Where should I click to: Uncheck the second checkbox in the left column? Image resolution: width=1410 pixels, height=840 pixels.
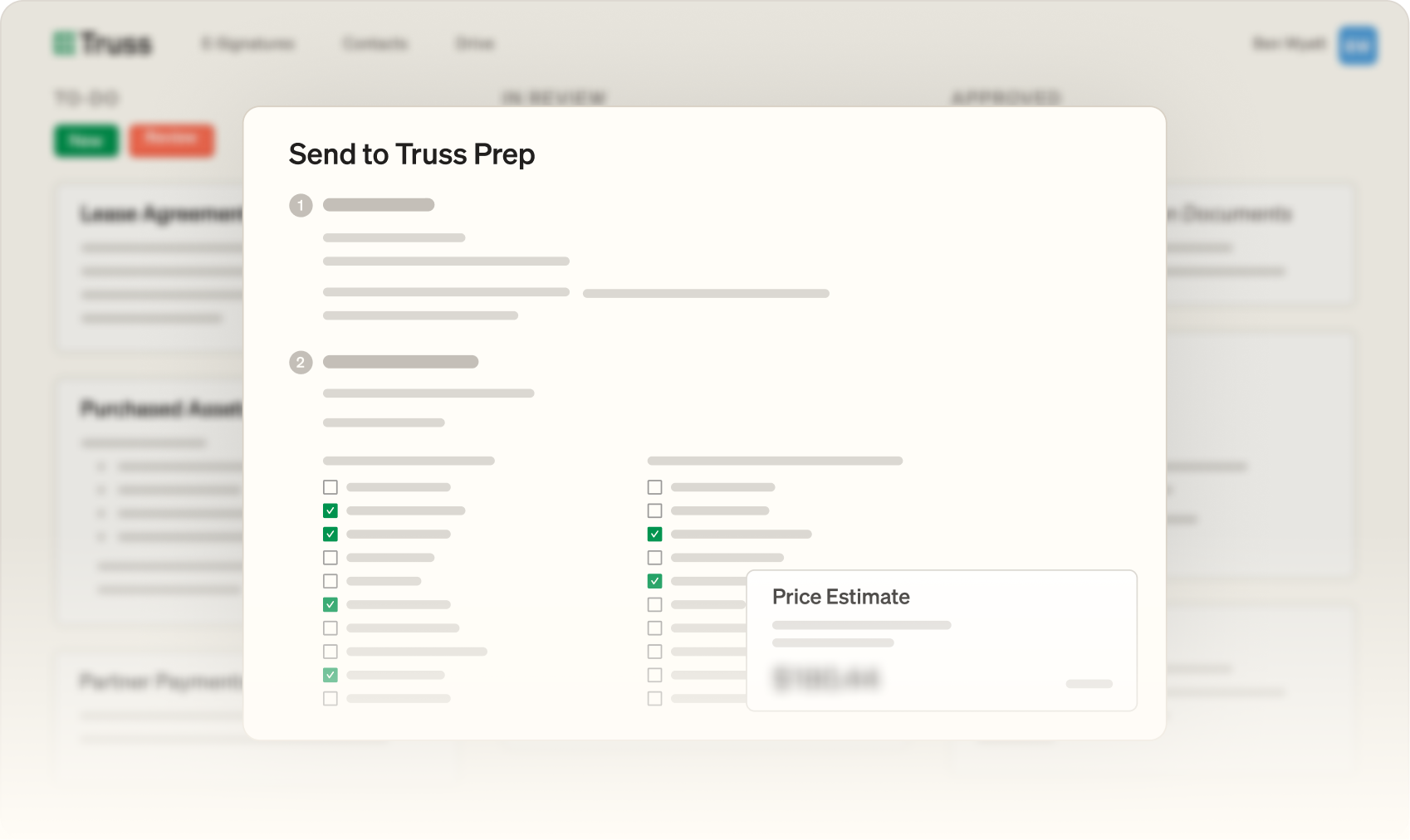point(330,510)
